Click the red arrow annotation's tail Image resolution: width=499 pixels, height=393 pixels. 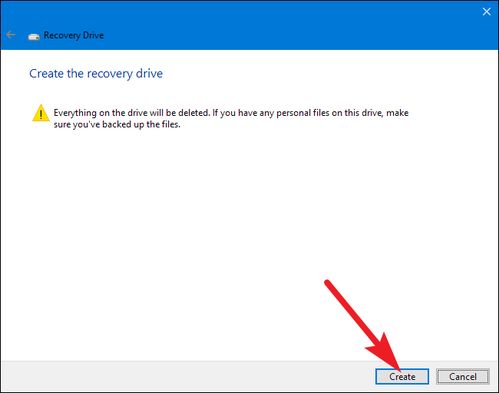pos(328,283)
